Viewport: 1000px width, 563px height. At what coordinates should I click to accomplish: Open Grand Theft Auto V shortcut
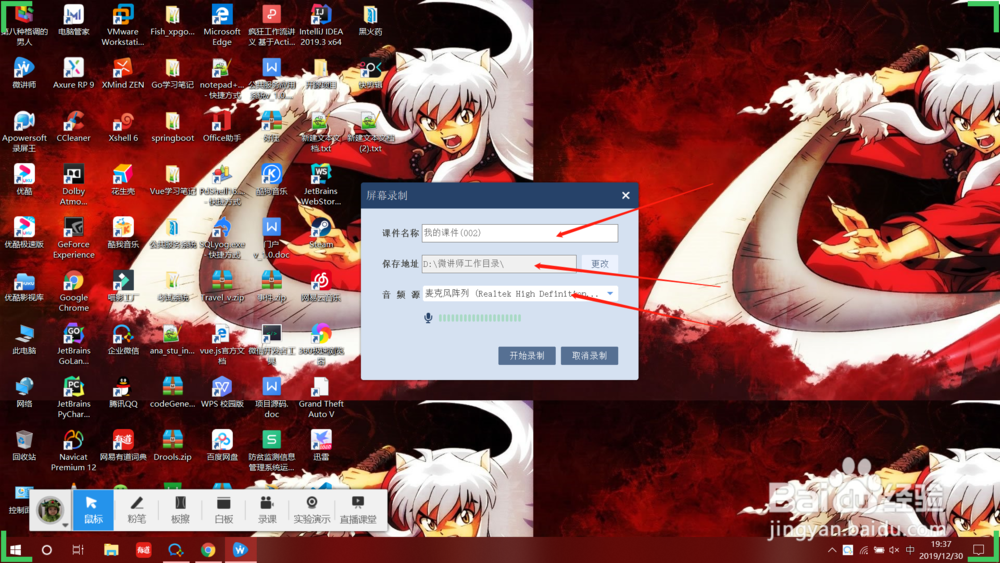click(x=321, y=397)
